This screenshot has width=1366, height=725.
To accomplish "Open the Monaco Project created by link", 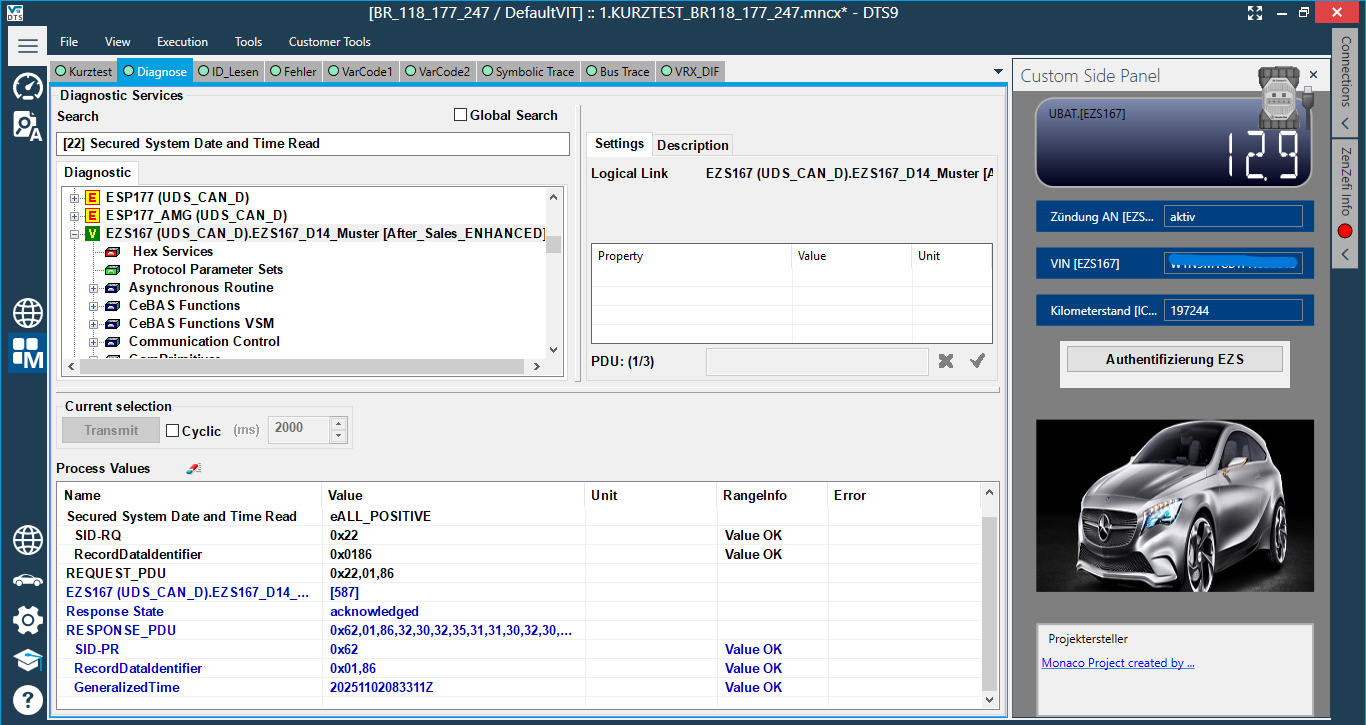I will [1118, 663].
